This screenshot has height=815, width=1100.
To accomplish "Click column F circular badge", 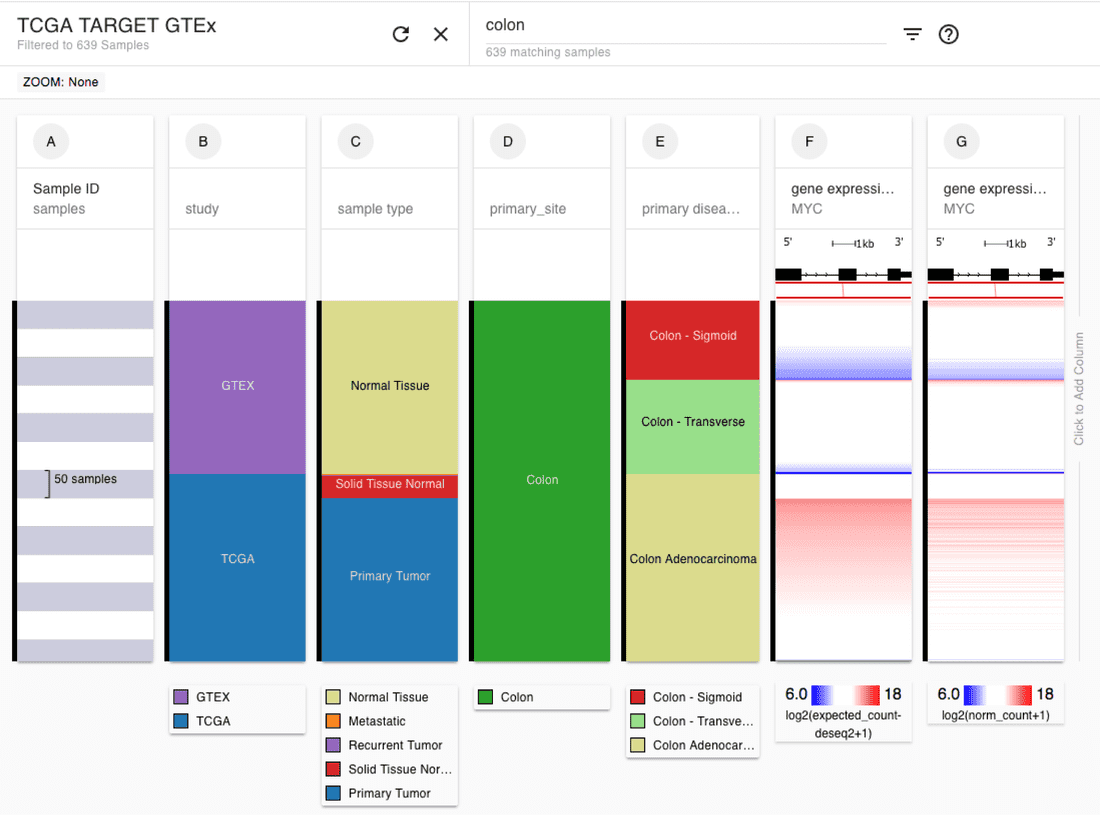I will [x=809, y=142].
